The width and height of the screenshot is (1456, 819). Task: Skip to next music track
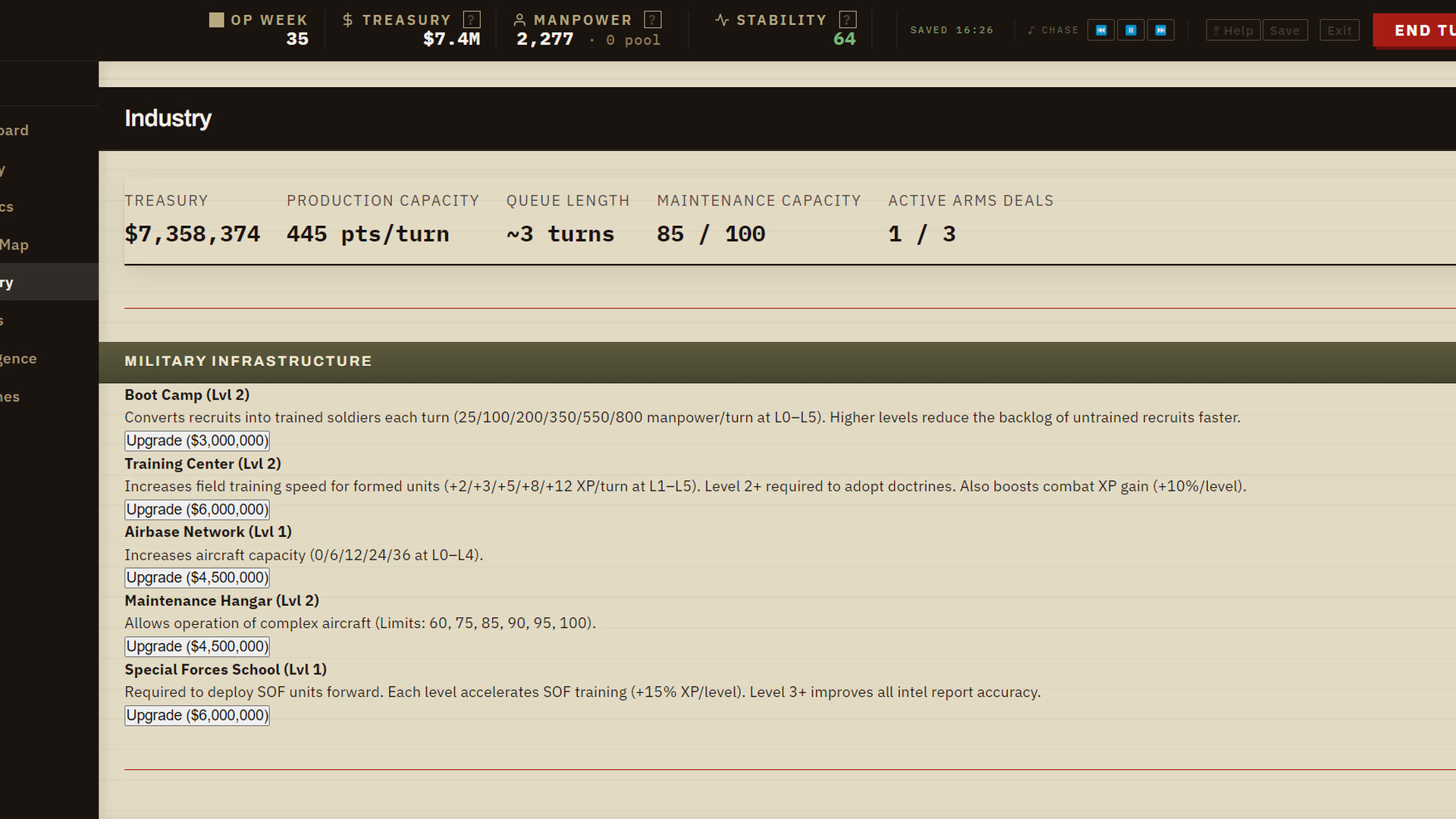[x=1160, y=30]
